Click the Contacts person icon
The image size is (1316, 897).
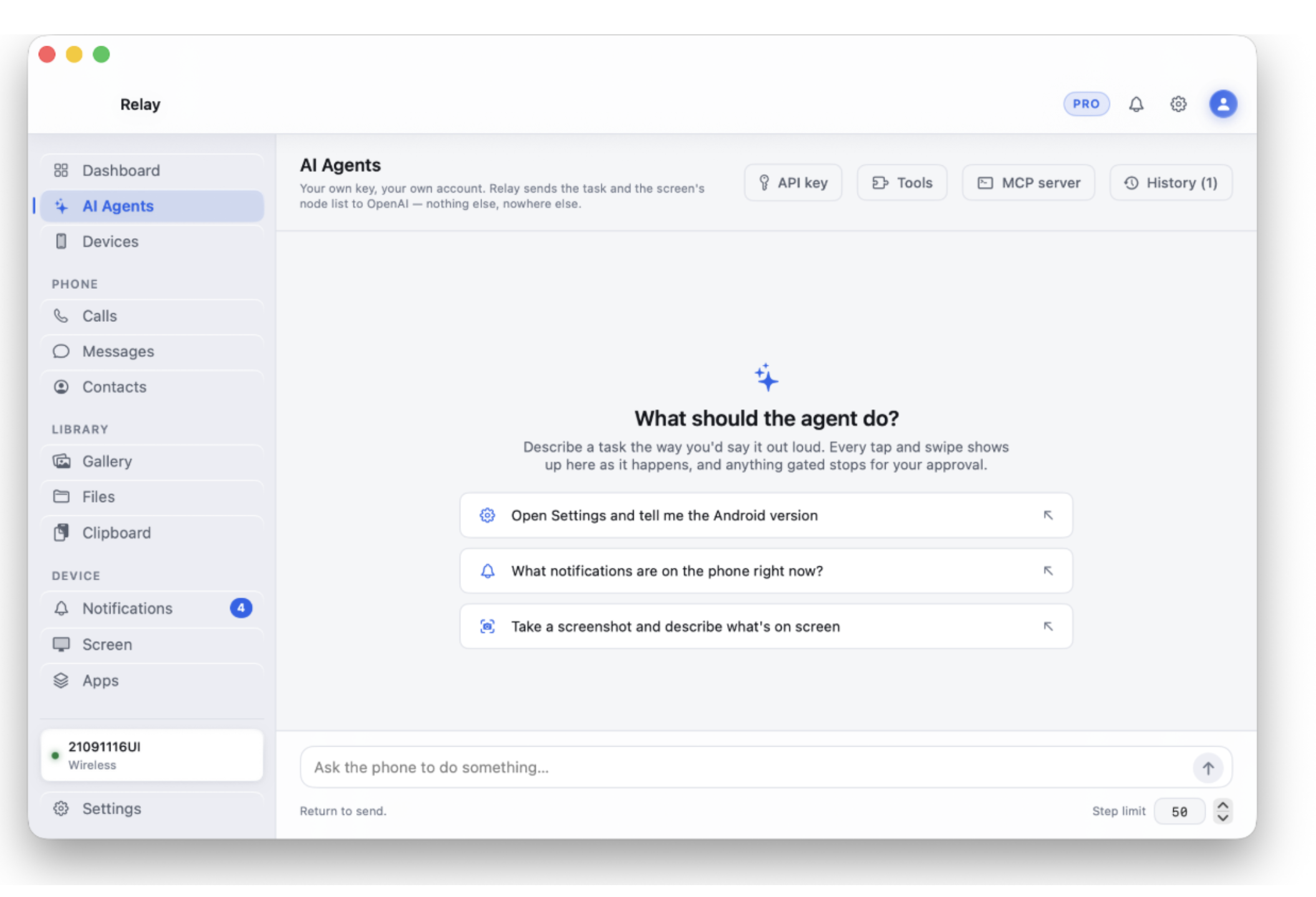click(x=61, y=387)
